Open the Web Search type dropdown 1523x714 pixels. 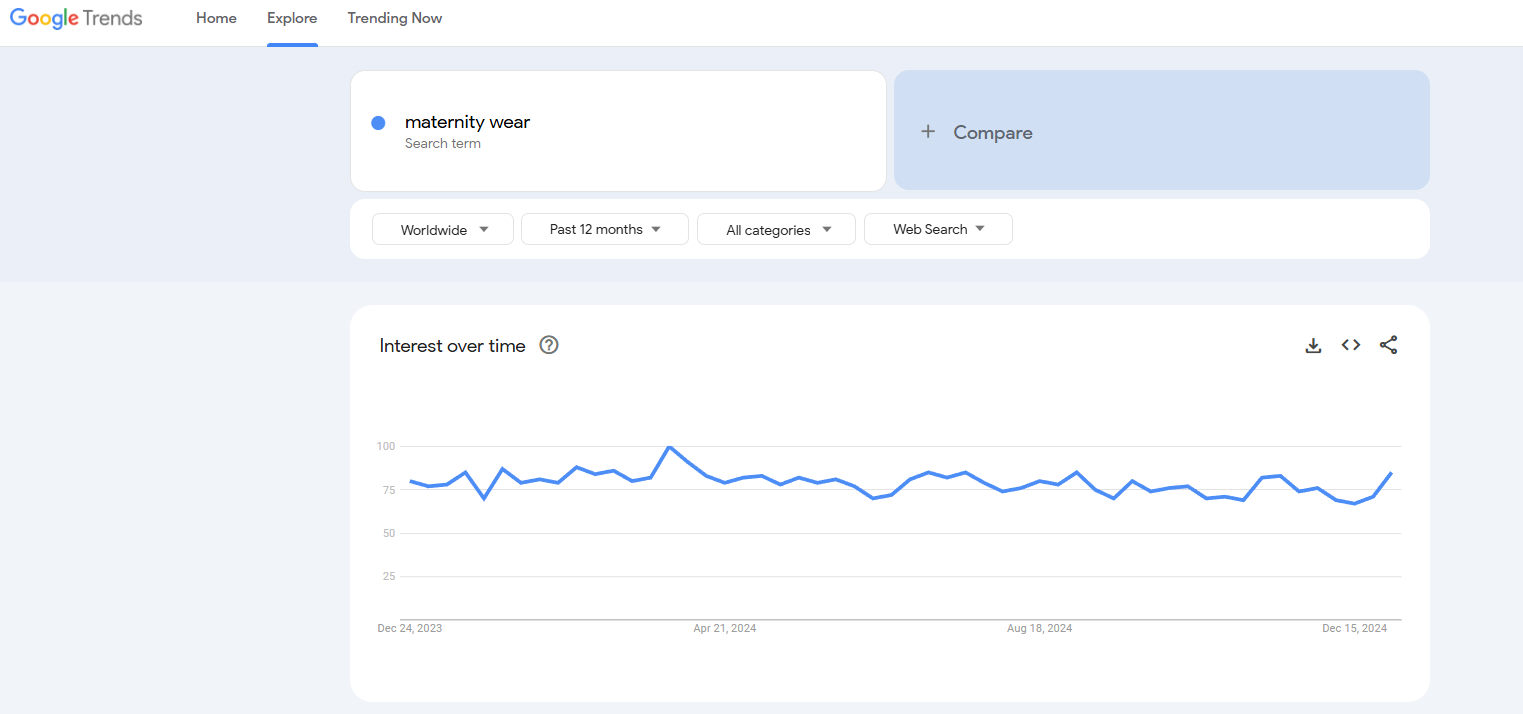pyautogui.click(x=938, y=229)
